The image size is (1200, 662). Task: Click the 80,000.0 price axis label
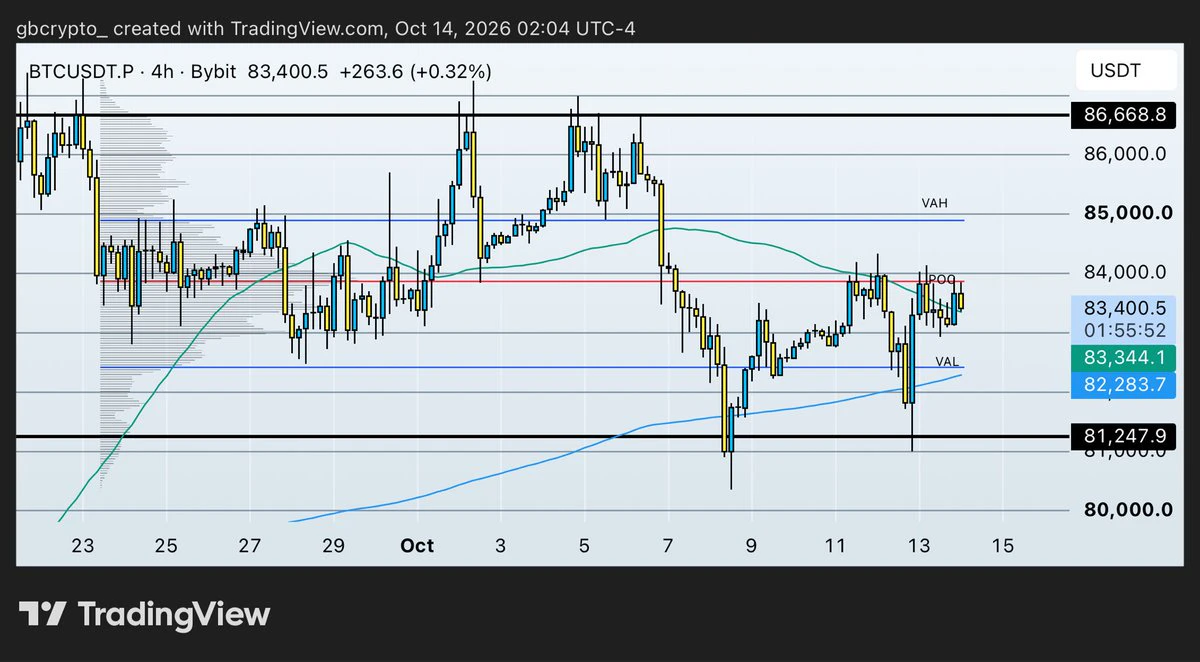[x=1126, y=510]
